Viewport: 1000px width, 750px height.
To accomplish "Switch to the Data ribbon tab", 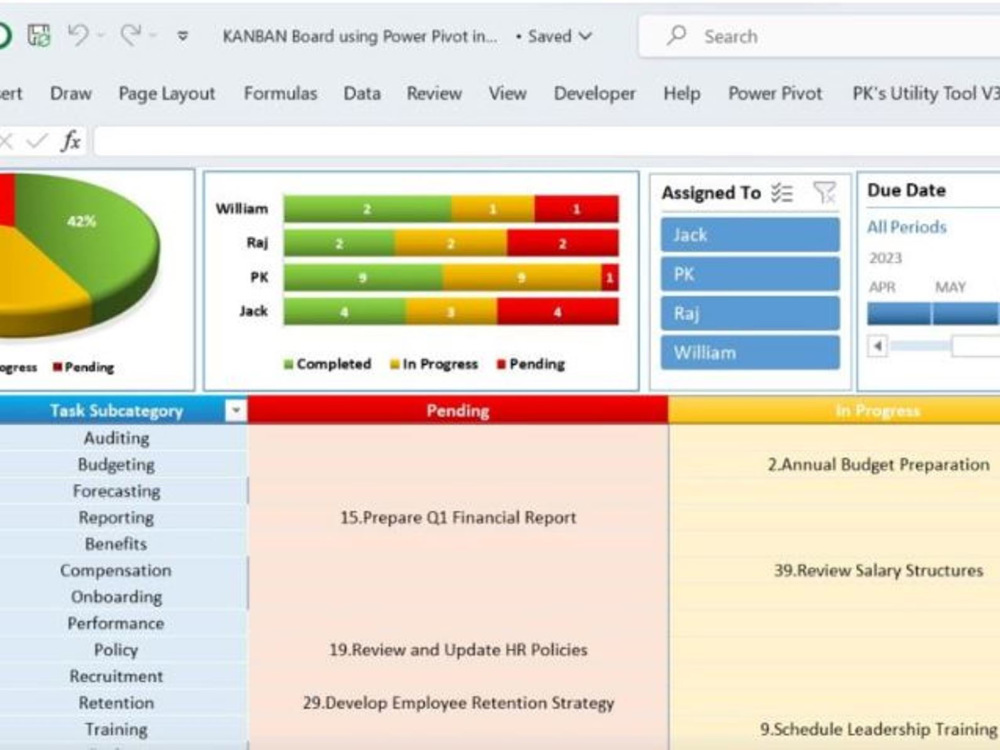I will pos(361,93).
